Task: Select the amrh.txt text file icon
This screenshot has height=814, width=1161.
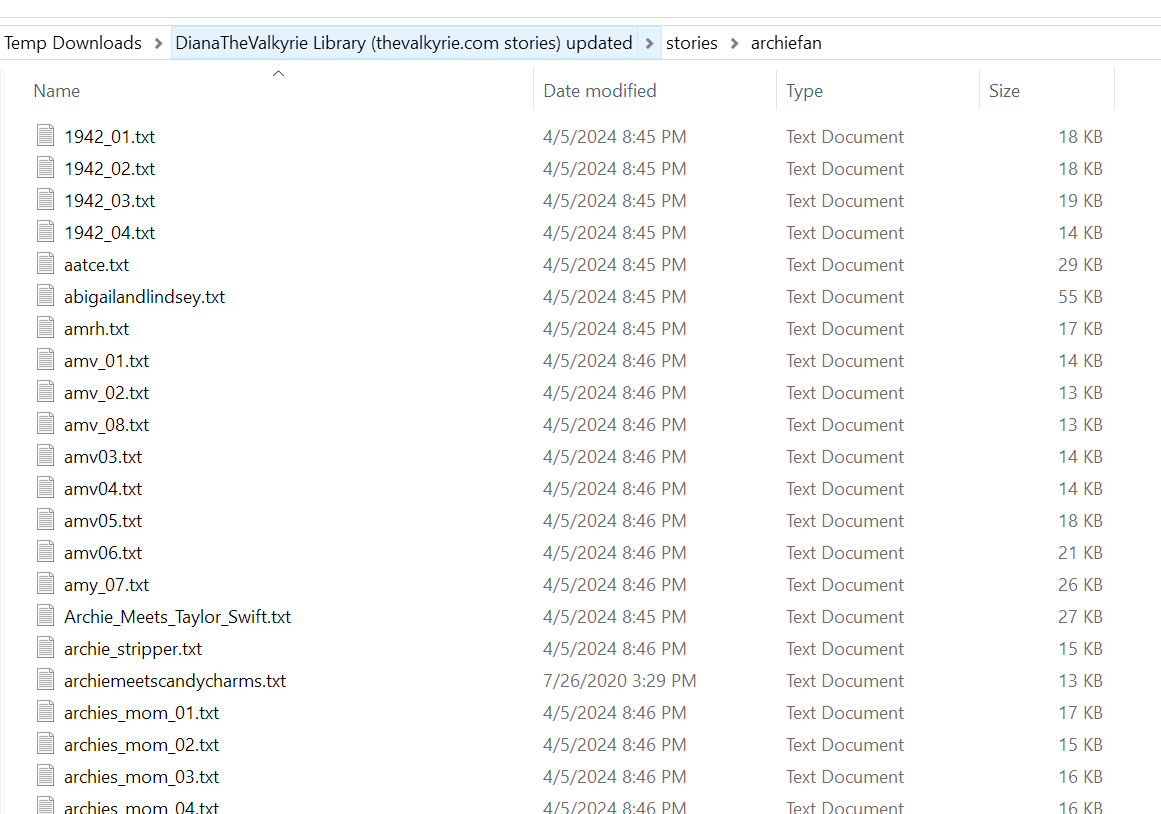Action: 45,328
